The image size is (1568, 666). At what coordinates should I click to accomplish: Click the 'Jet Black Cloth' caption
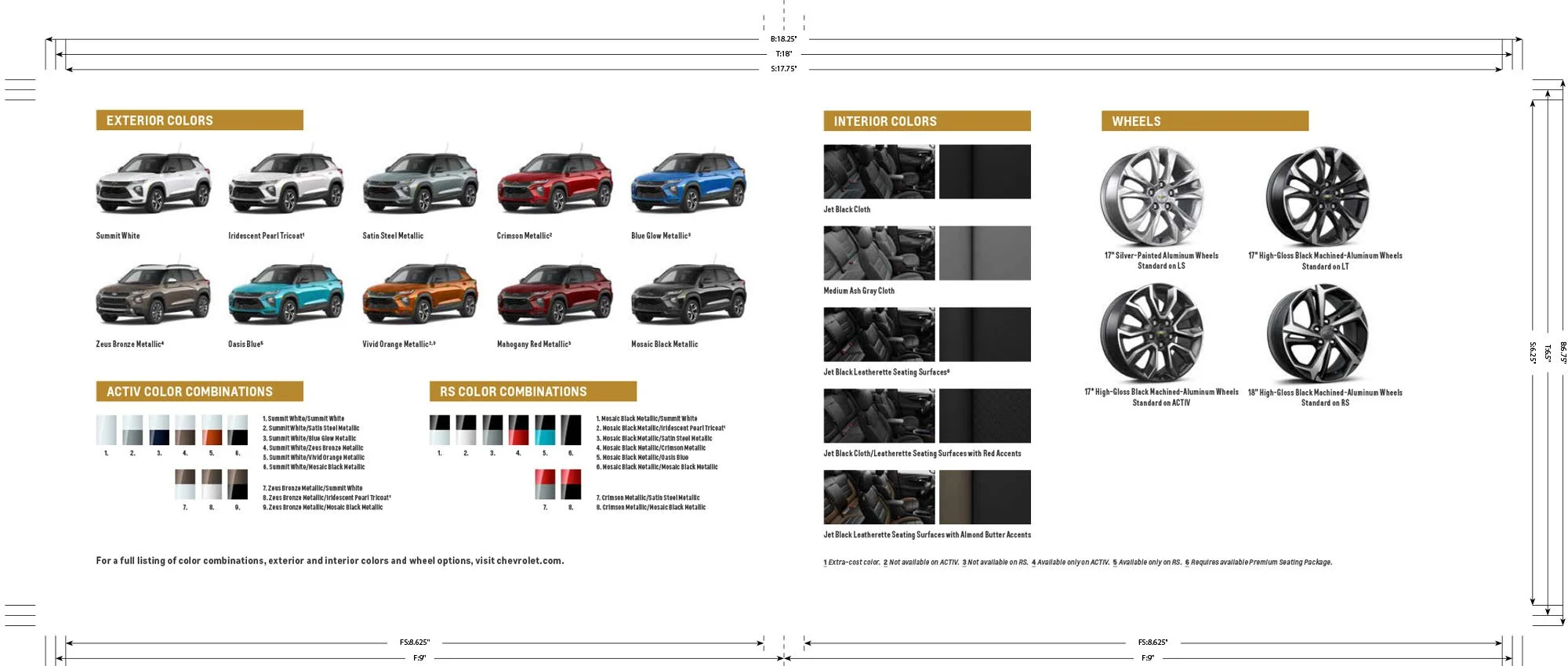847,209
